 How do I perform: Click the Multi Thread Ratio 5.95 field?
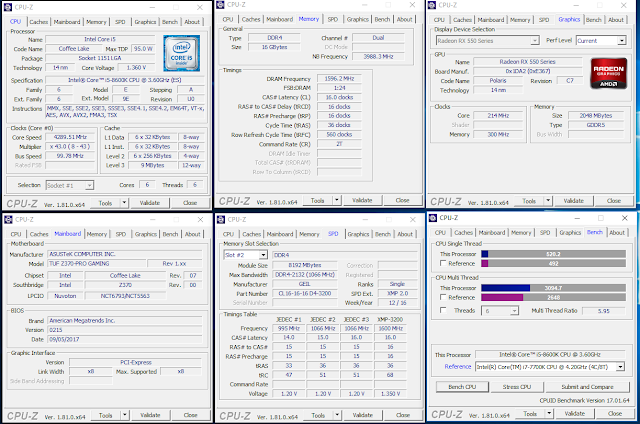tap(604, 311)
